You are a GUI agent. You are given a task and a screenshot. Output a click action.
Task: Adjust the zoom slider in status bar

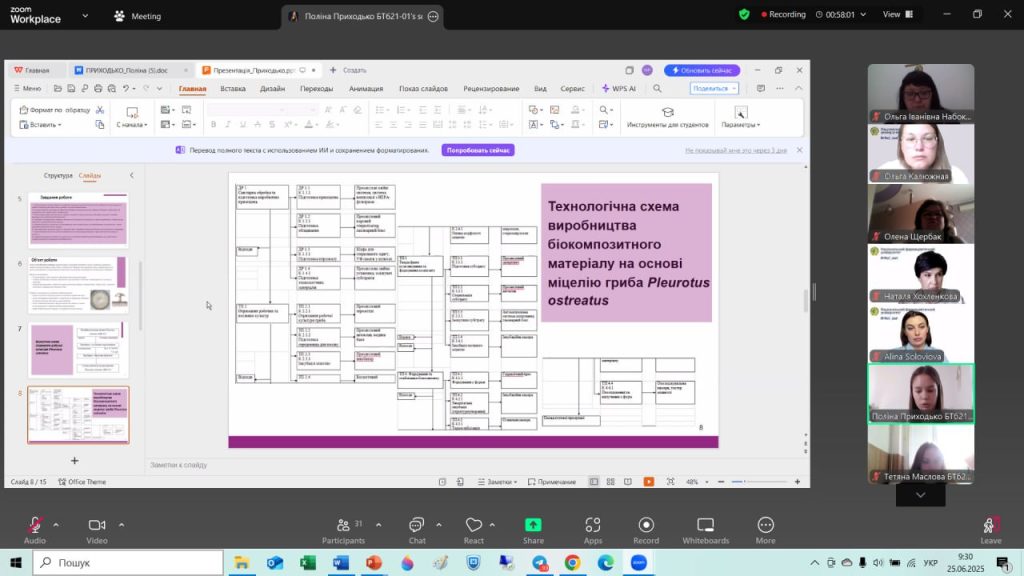pyautogui.click(x=759, y=482)
